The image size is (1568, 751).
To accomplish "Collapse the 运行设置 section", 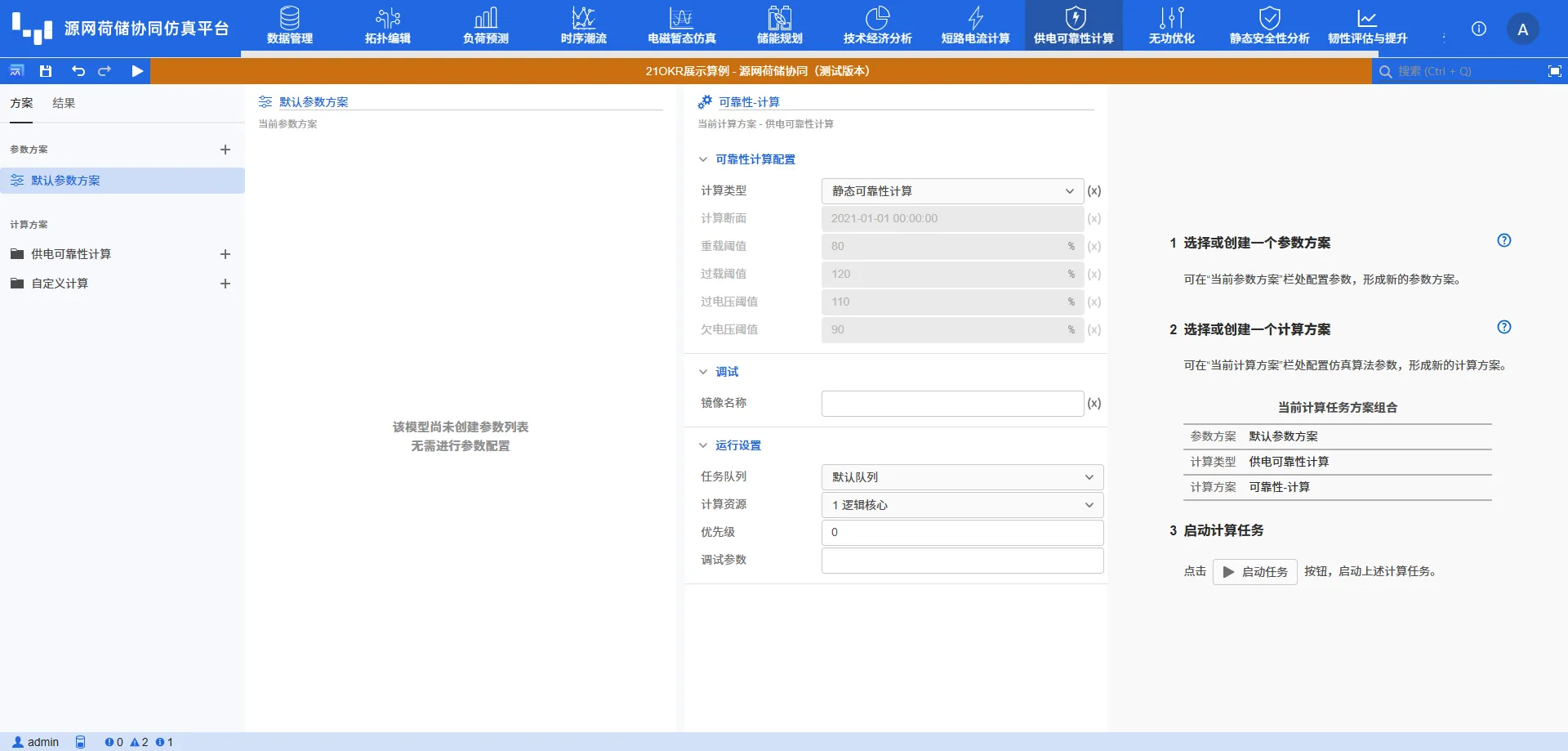I will pyautogui.click(x=703, y=445).
